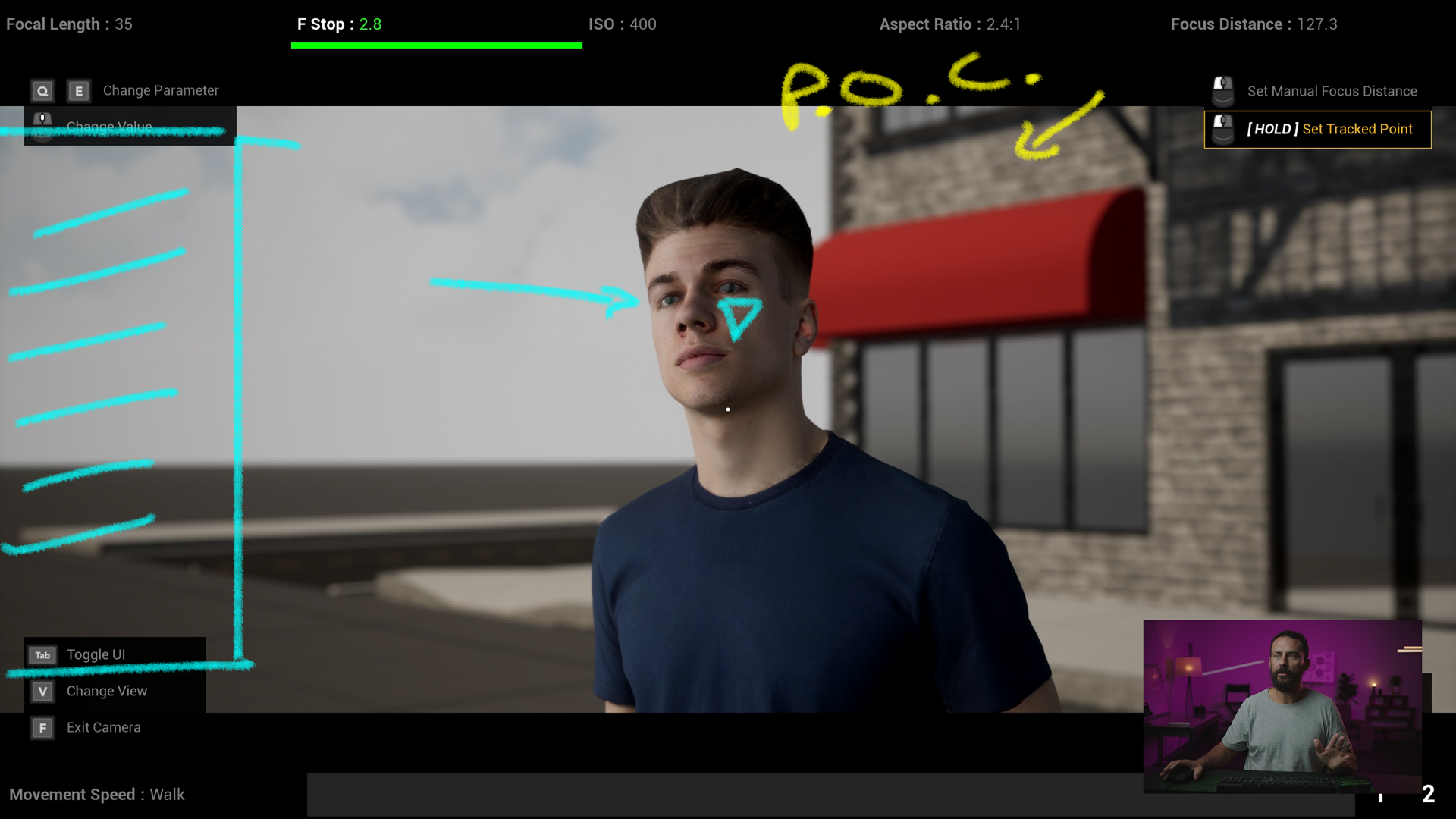
Task: Click mouse icon beside Set Tracked Point
Action: click(1222, 129)
